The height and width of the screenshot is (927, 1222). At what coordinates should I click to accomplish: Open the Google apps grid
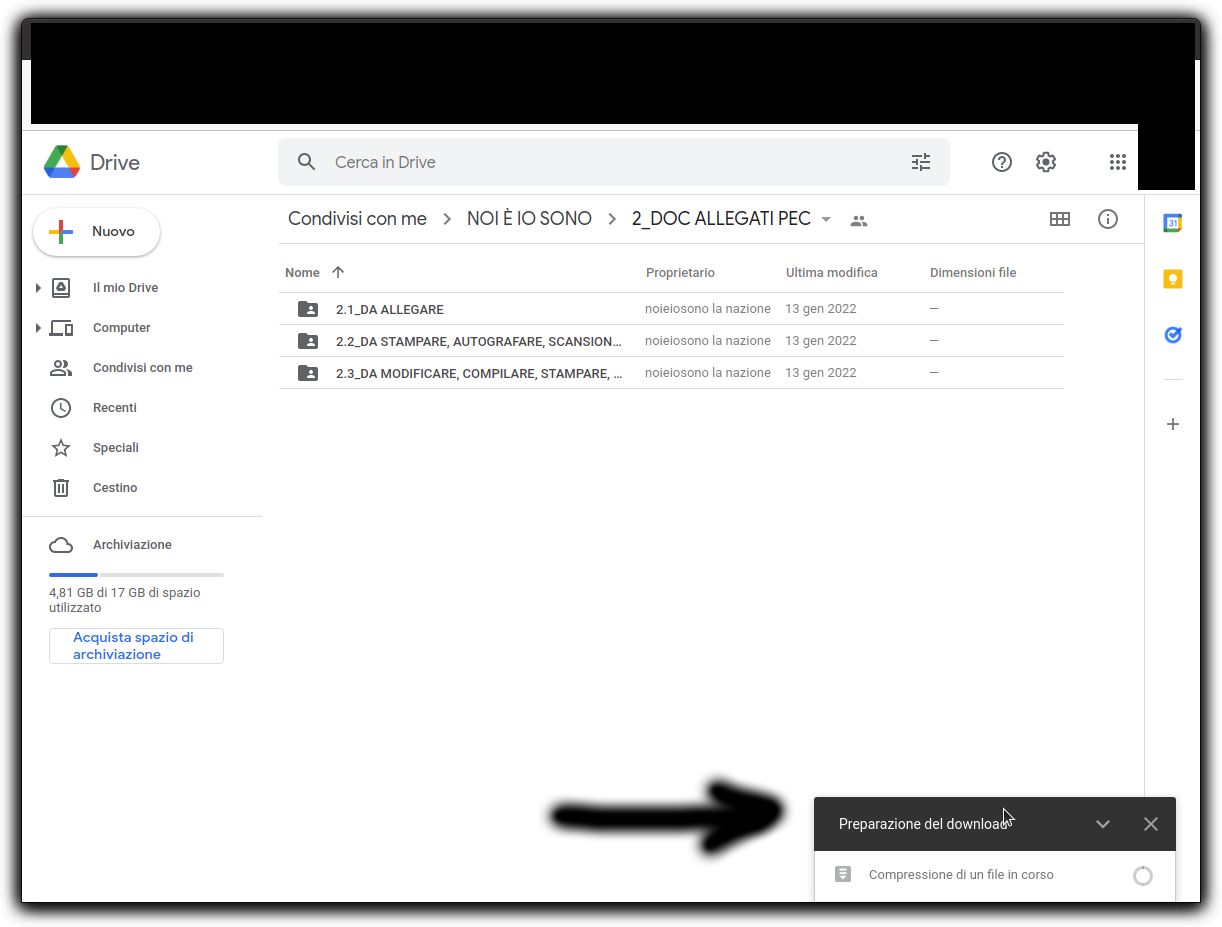point(1117,162)
